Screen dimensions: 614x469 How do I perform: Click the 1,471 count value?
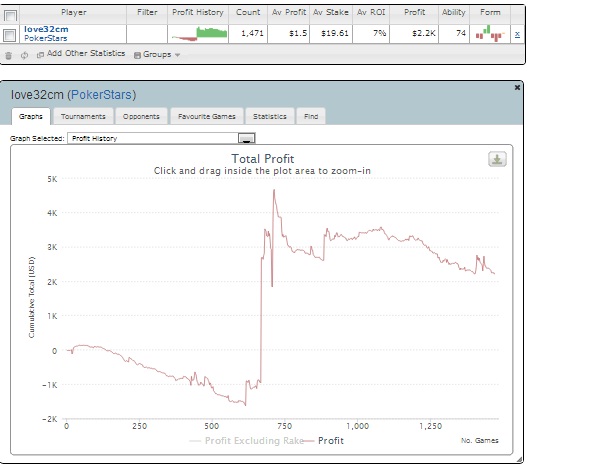(x=252, y=33)
